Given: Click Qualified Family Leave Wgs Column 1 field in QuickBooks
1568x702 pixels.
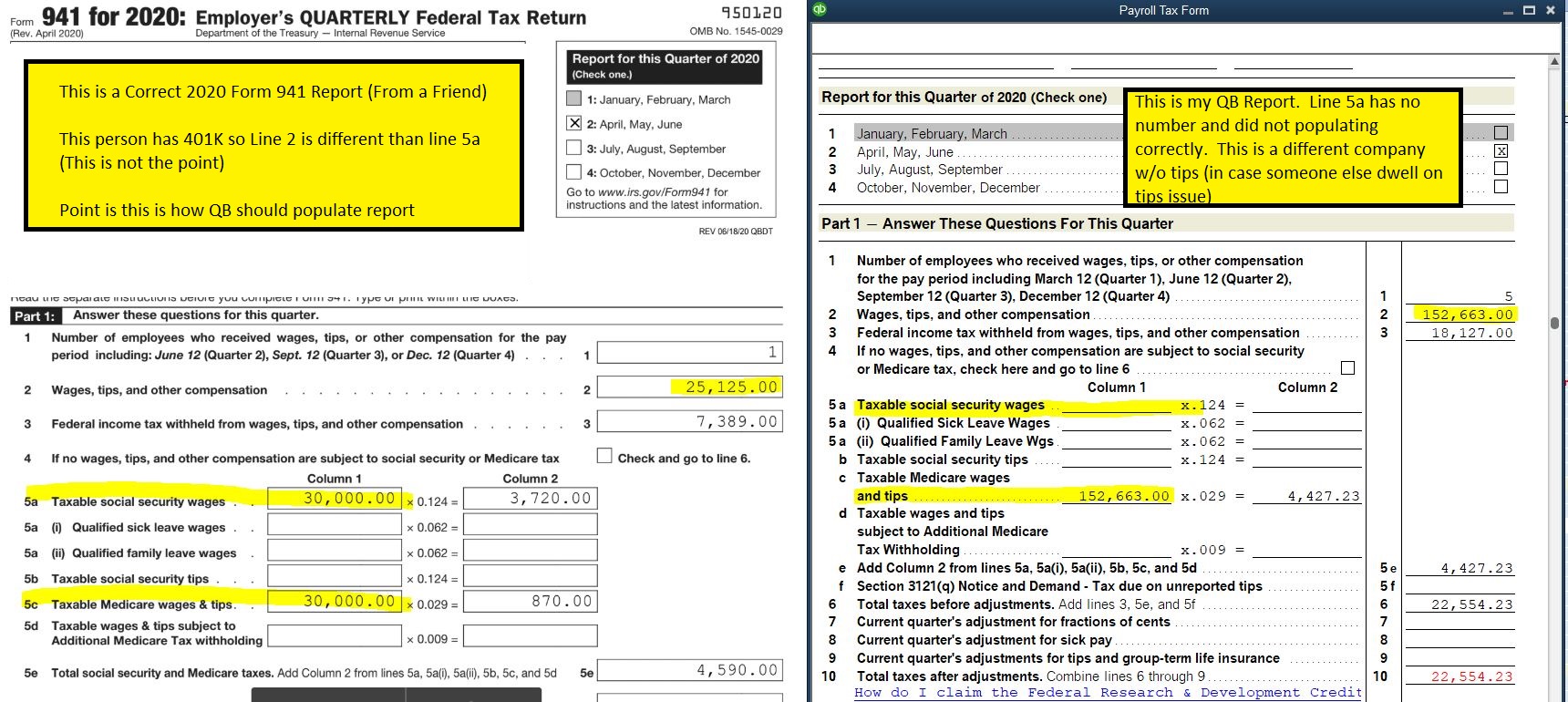Looking at the screenshot, I should click(x=1117, y=441).
